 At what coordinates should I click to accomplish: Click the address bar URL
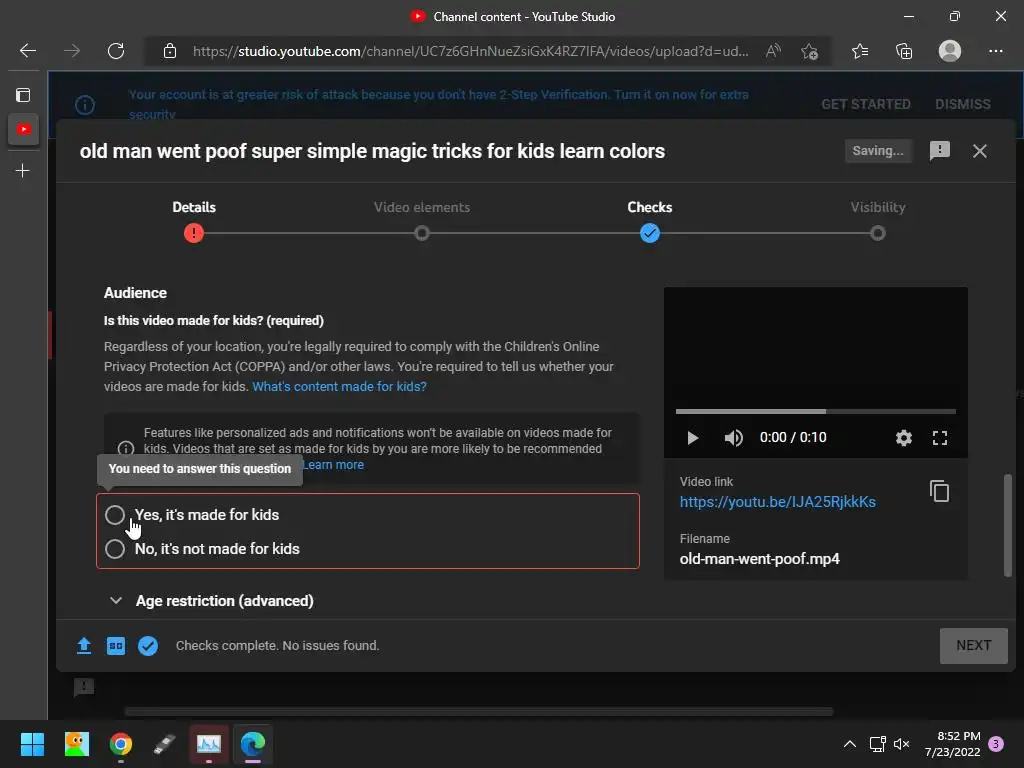pyautogui.click(x=470, y=51)
